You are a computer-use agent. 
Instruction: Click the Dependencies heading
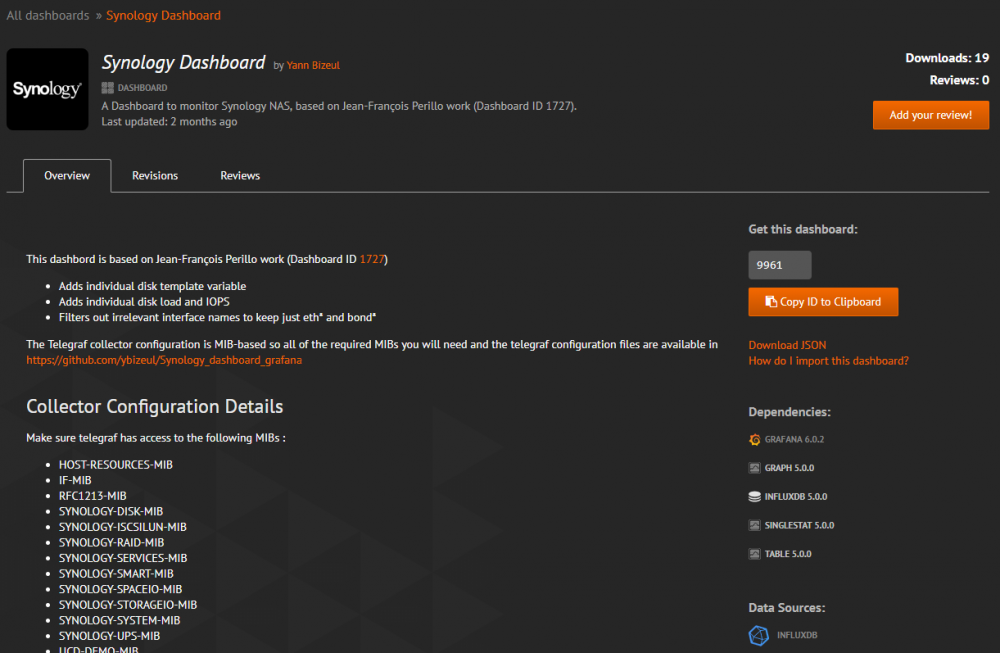[790, 412]
